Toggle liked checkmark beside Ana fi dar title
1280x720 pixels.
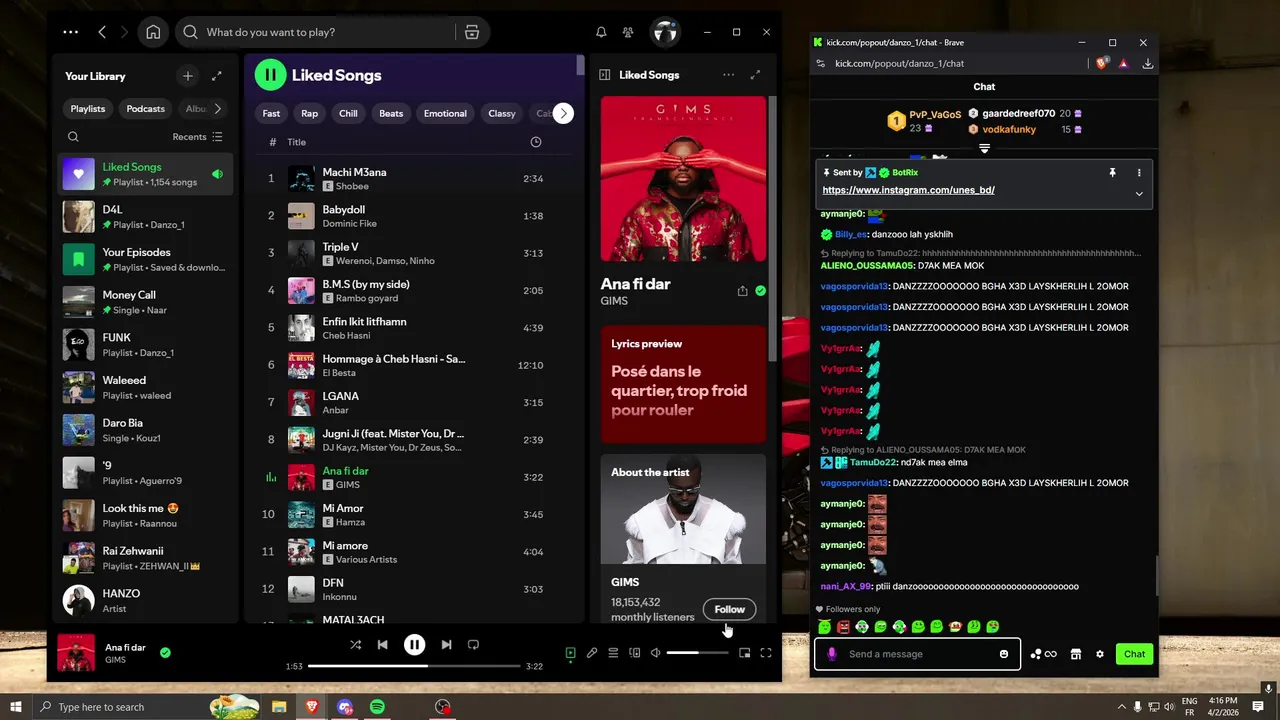pyautogui.click(x=760, y=291)
